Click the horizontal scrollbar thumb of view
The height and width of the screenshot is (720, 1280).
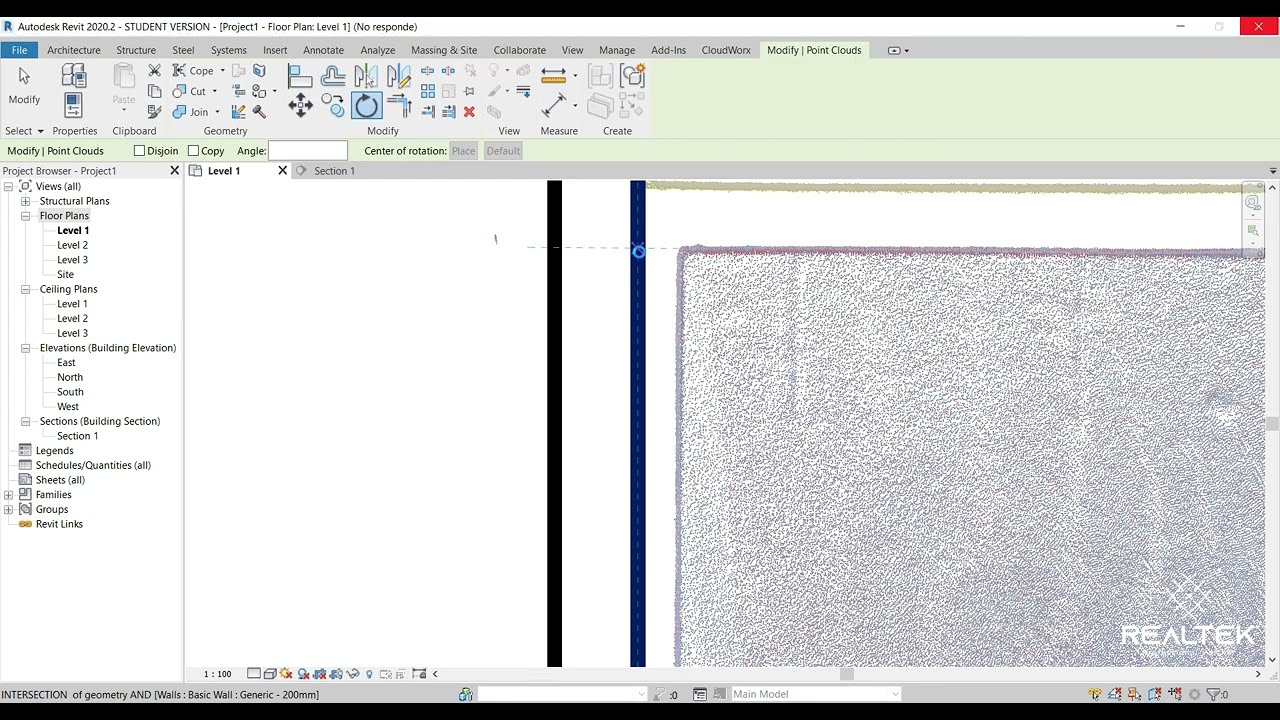pyautogui.click(x=846, y=674)
